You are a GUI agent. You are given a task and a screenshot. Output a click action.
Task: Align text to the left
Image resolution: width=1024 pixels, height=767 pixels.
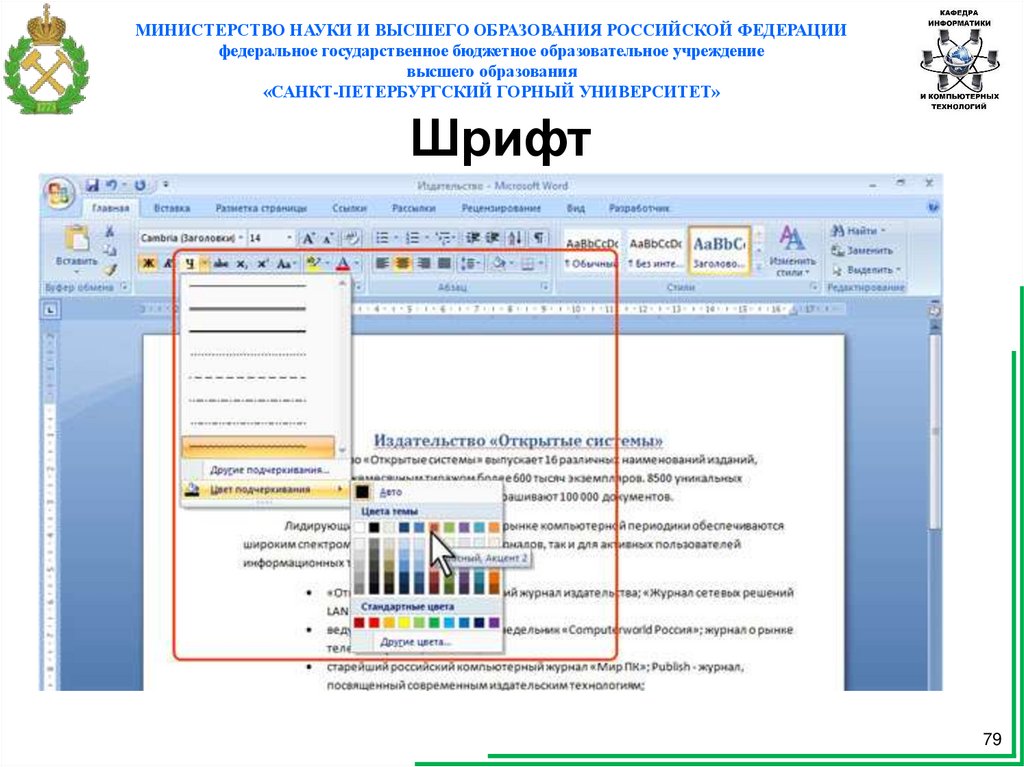pos(382,263)
